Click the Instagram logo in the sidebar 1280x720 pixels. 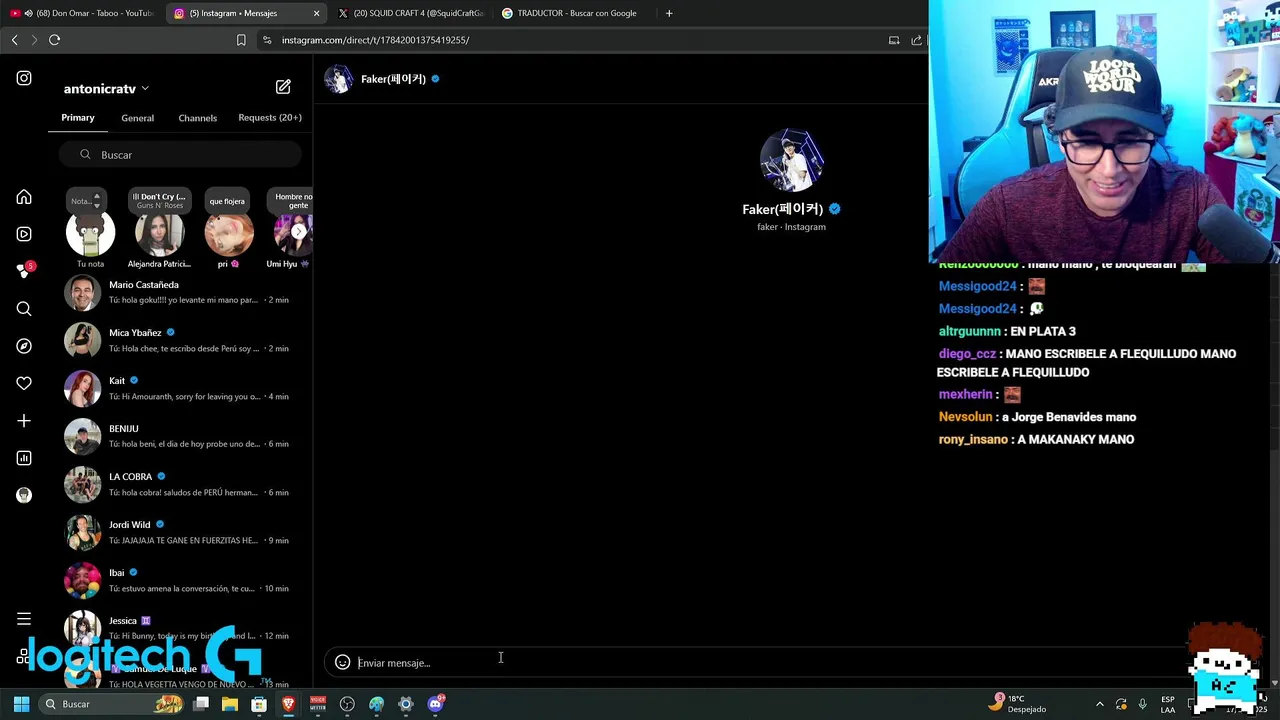24,78
